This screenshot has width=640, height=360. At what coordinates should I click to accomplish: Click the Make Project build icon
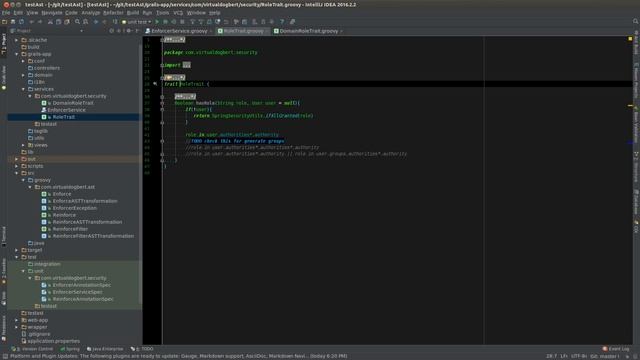[115, 22]
